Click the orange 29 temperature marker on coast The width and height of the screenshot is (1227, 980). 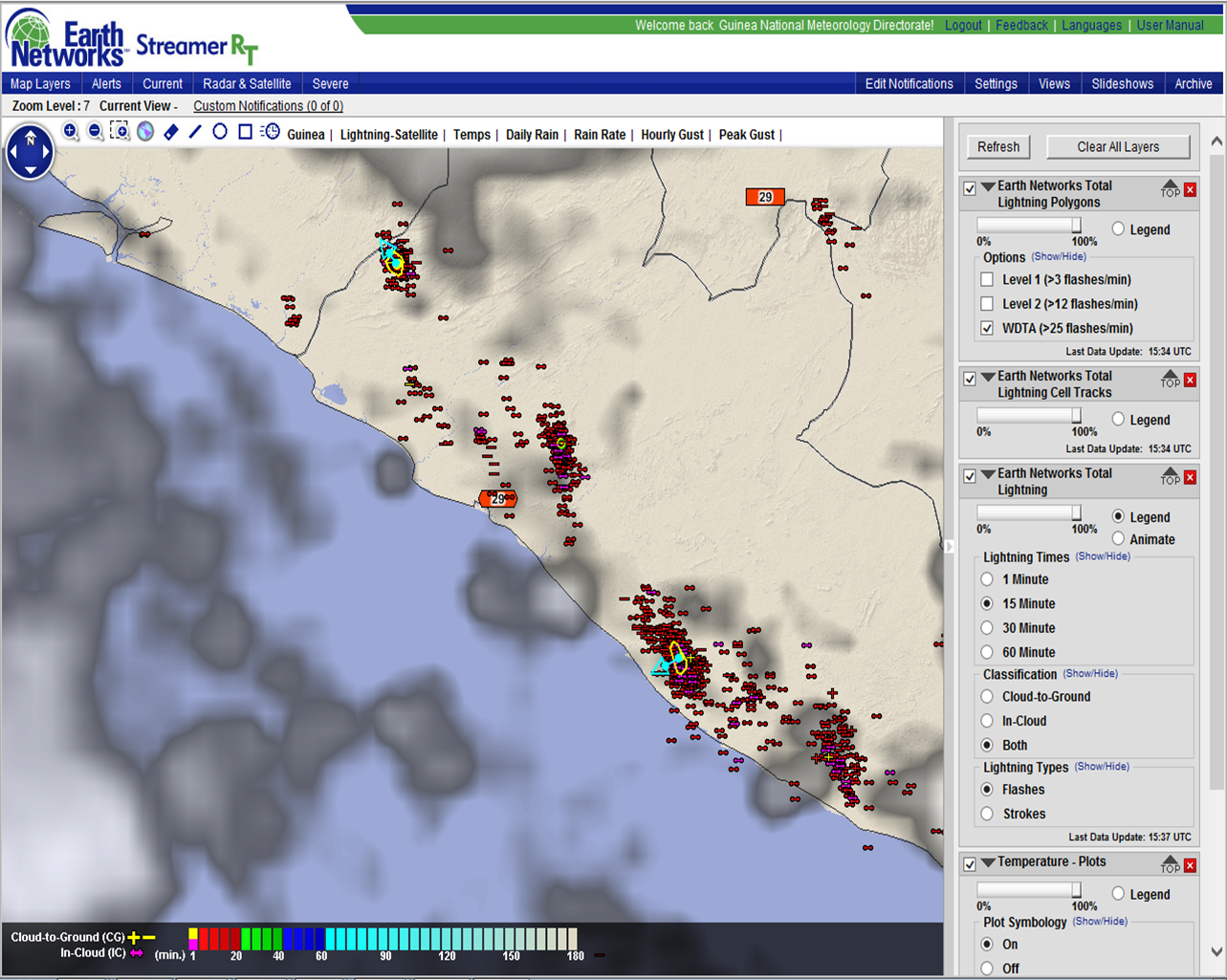coord(497,499)
